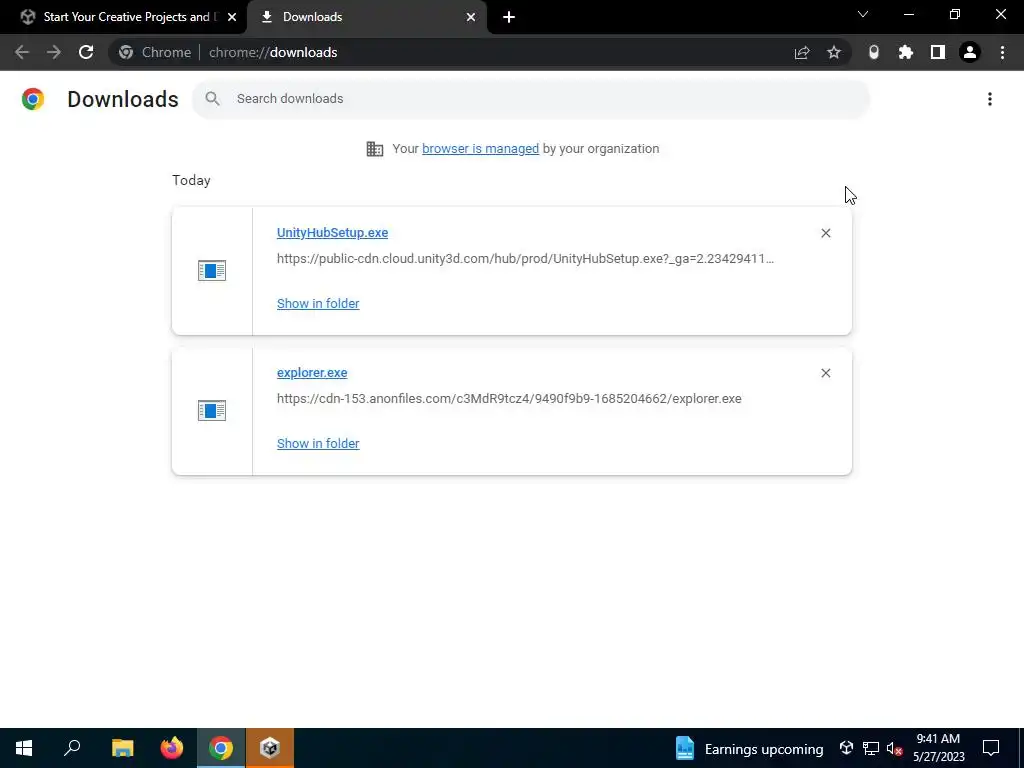Switch to the Start Your Creative Projects tab

[124, 17]
